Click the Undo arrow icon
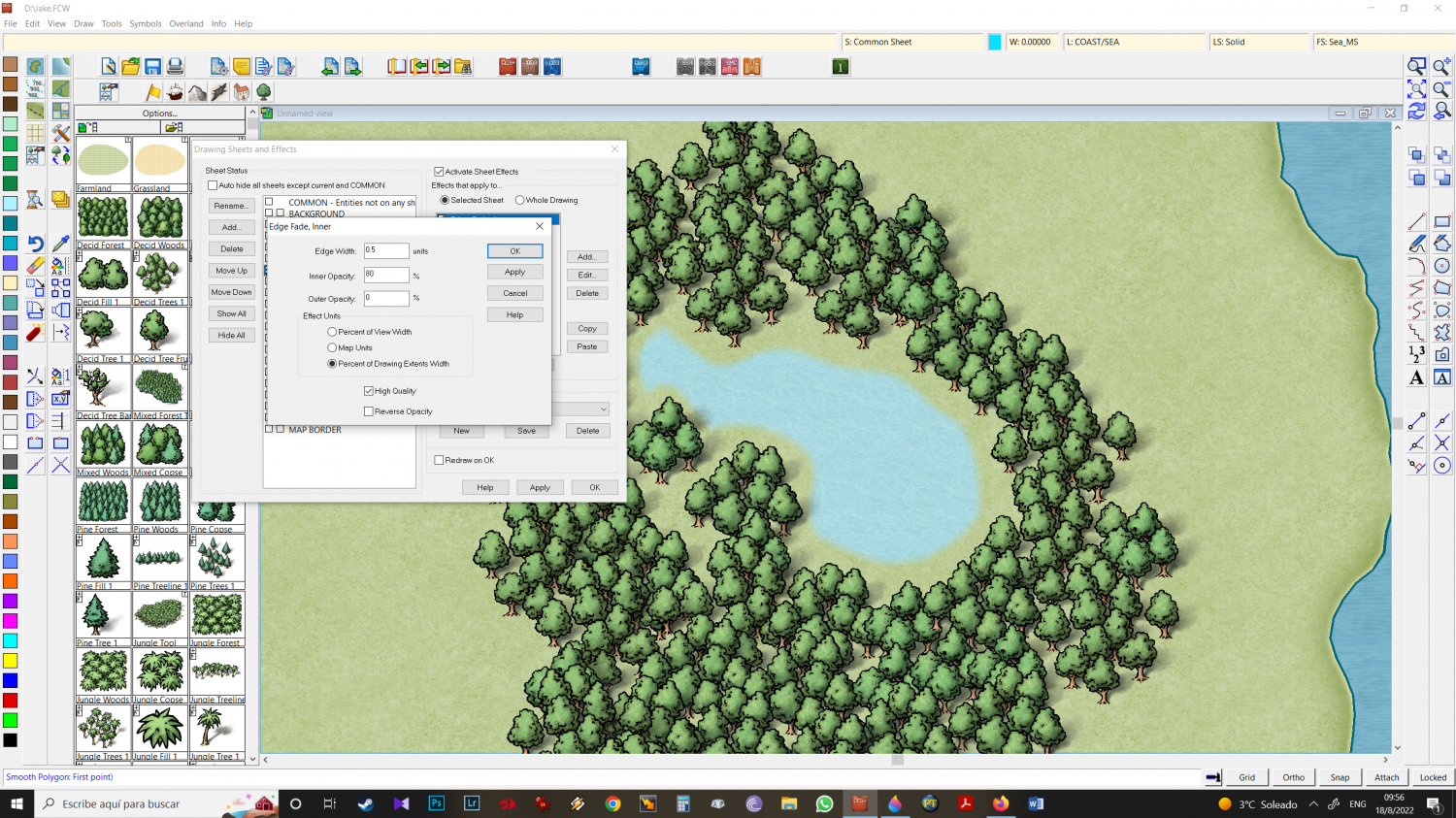Screen dimensions: 1456x818 click(35, 244)
